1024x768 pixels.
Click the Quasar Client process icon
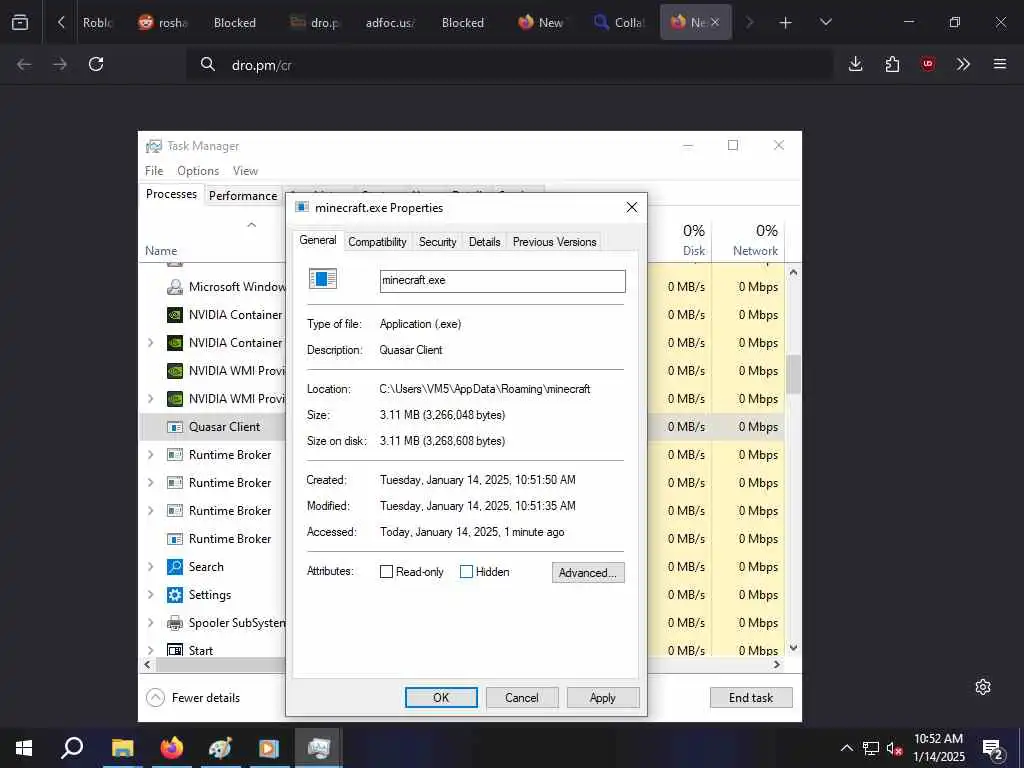174,427
